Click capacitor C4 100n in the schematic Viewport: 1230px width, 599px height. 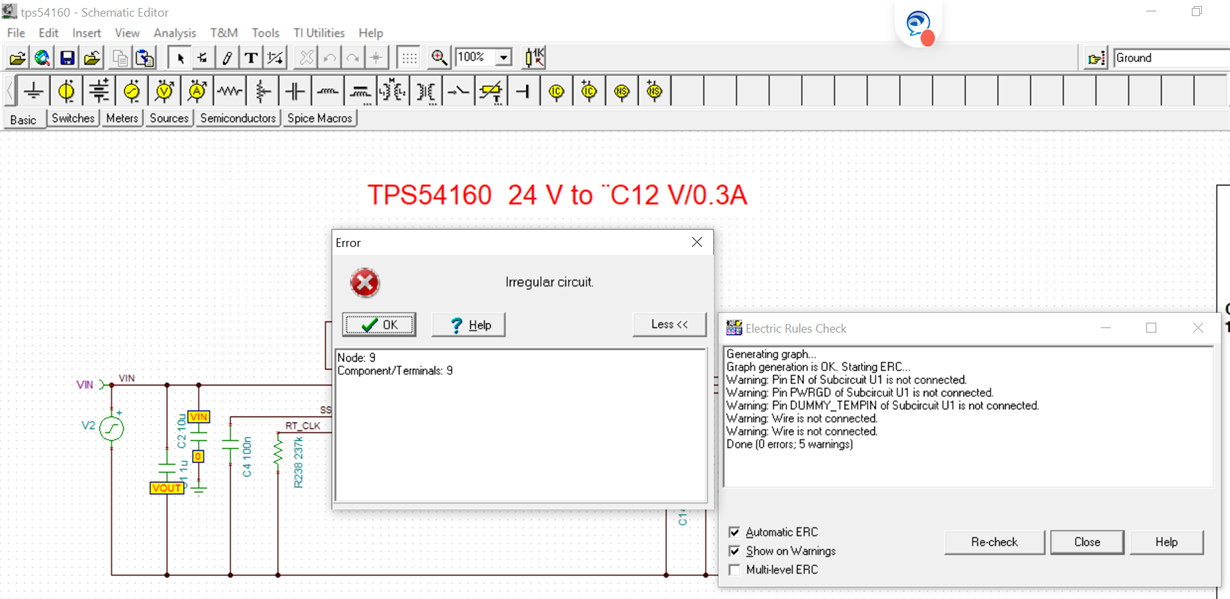pyautogui.click(x=230, y=441)
